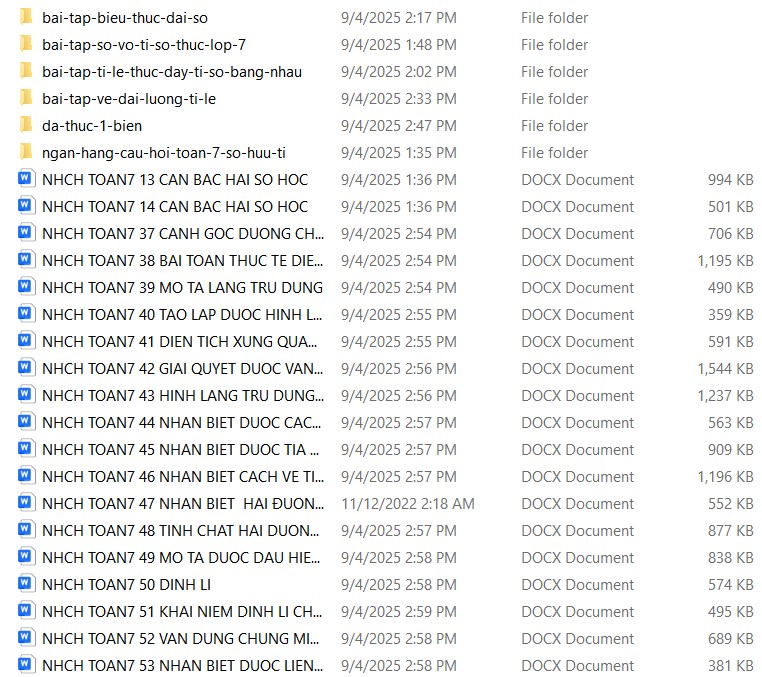Click file NHCH TOAN7 41 DIEN TICH XUNG QUA
Image resolution: width=762 pixels, height=677 pixels.
coord(182,342)
